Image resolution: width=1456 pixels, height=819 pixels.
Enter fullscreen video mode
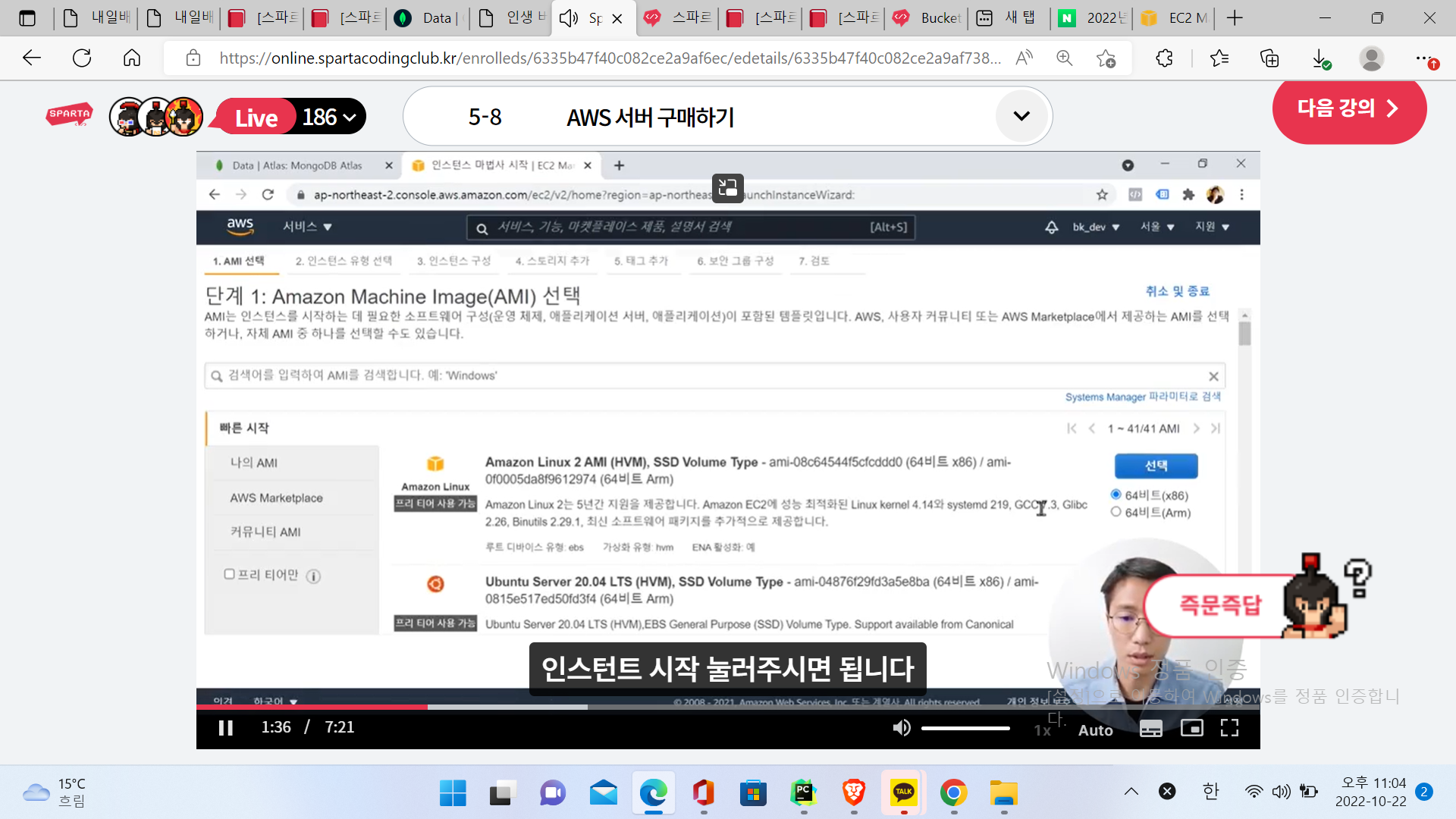tap(1229, 728)
